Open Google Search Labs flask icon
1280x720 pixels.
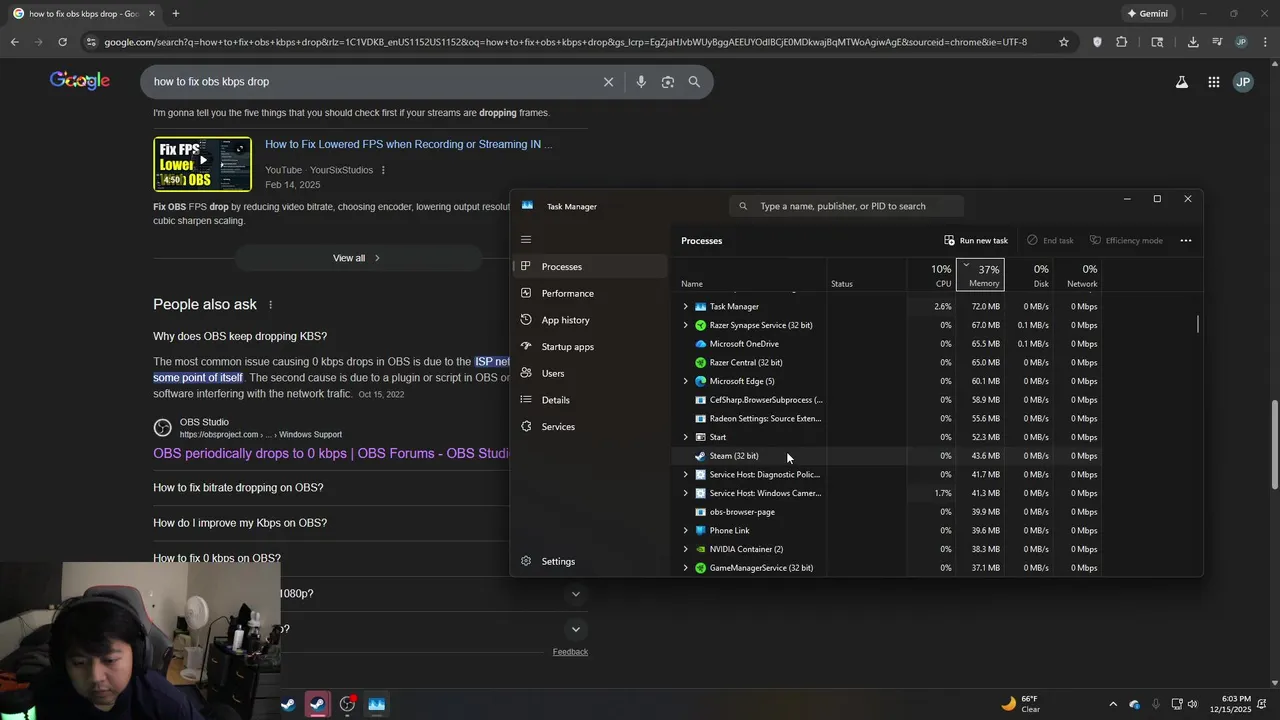coord(1181,82)
